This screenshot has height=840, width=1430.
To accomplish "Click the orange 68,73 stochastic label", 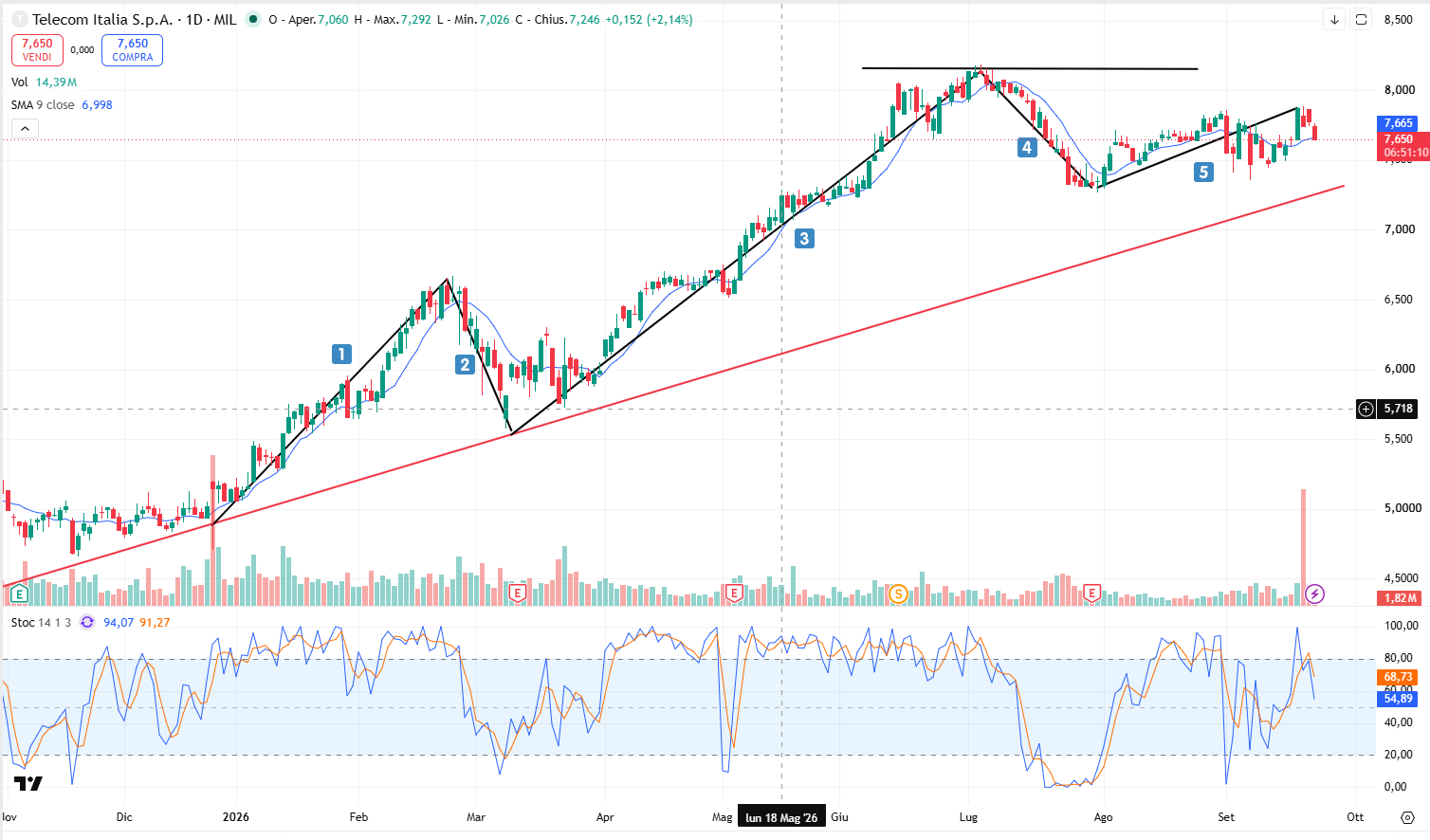I will (1398, 677).
